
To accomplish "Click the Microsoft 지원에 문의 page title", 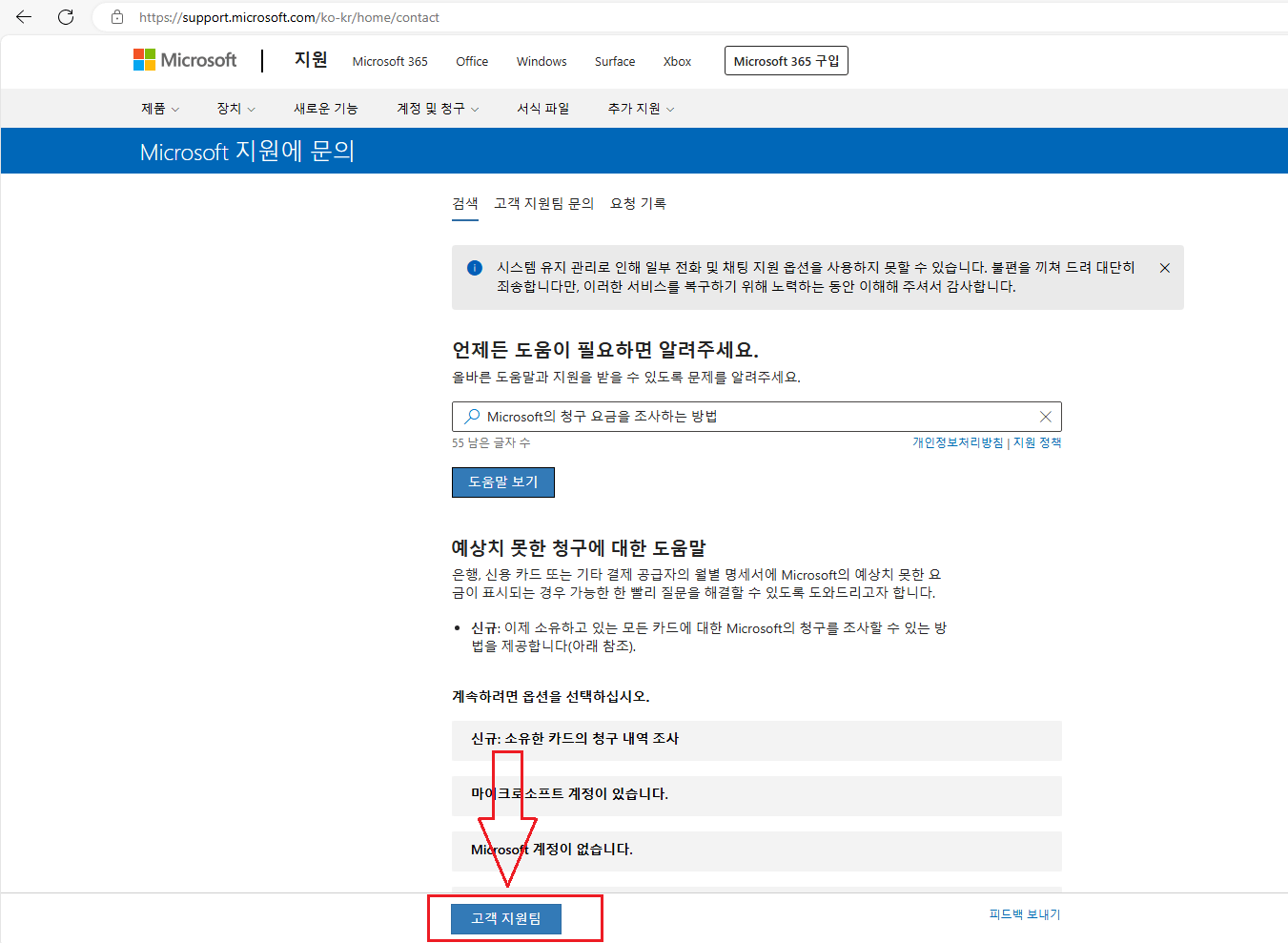I will tap(248, 152).
